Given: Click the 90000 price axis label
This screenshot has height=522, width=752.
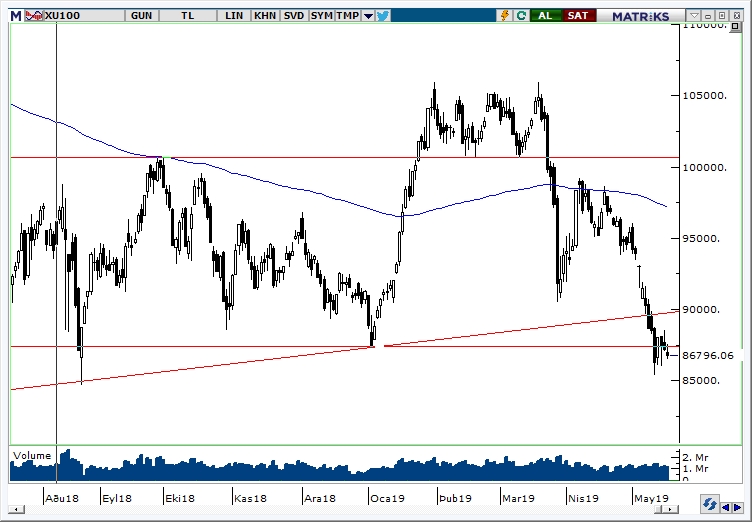Looking at the screenshot, I should point(701,309).
